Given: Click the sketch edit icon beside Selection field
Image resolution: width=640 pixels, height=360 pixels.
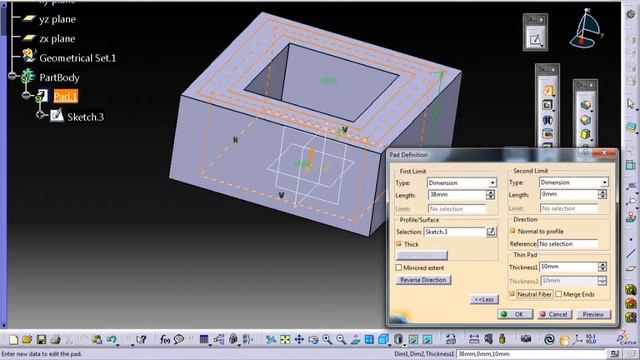Looking at the screenshot, I should [491, 232].
